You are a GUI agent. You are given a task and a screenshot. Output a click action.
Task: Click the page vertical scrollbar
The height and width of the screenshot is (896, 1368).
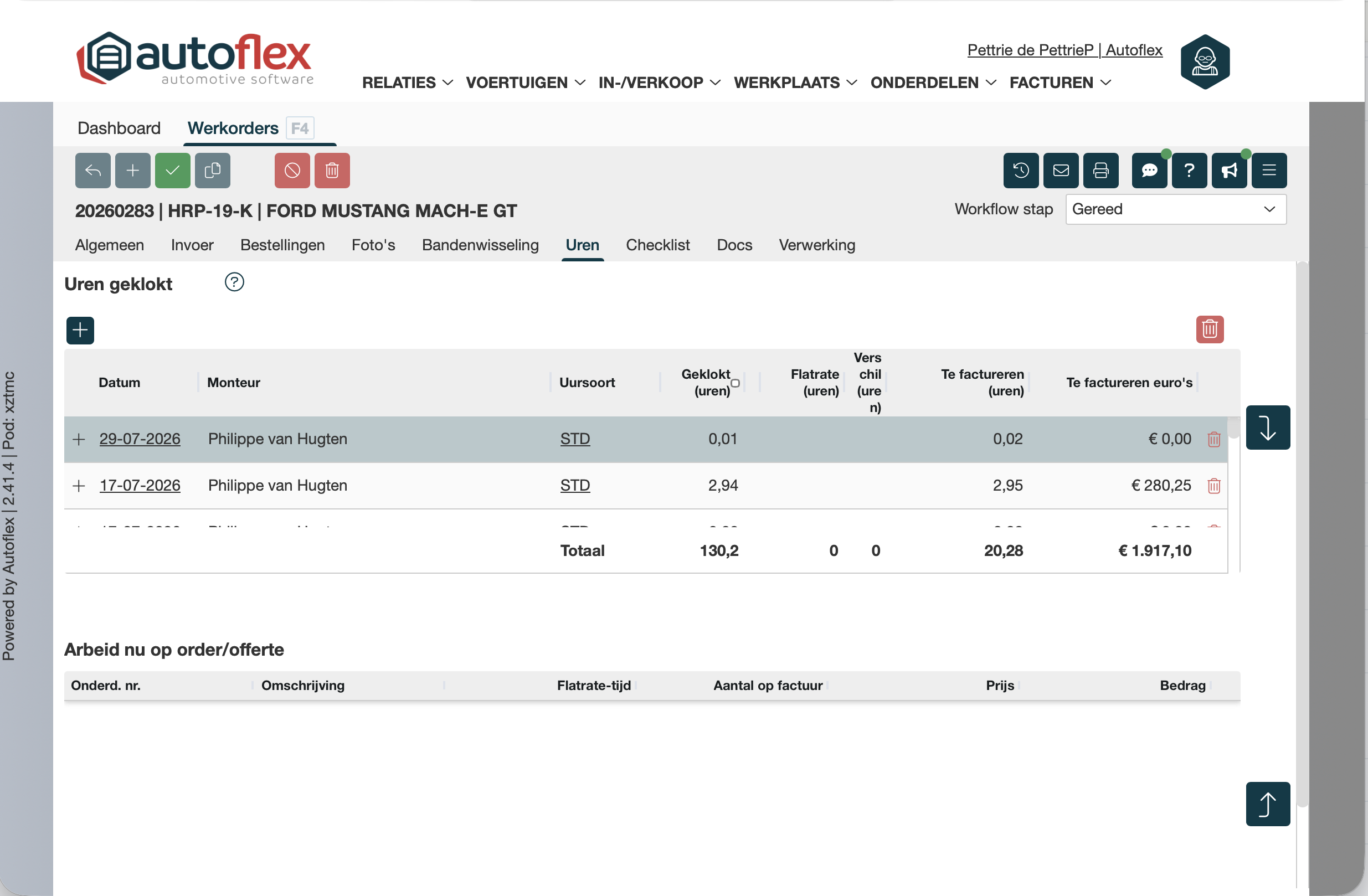click(1302, 534)
